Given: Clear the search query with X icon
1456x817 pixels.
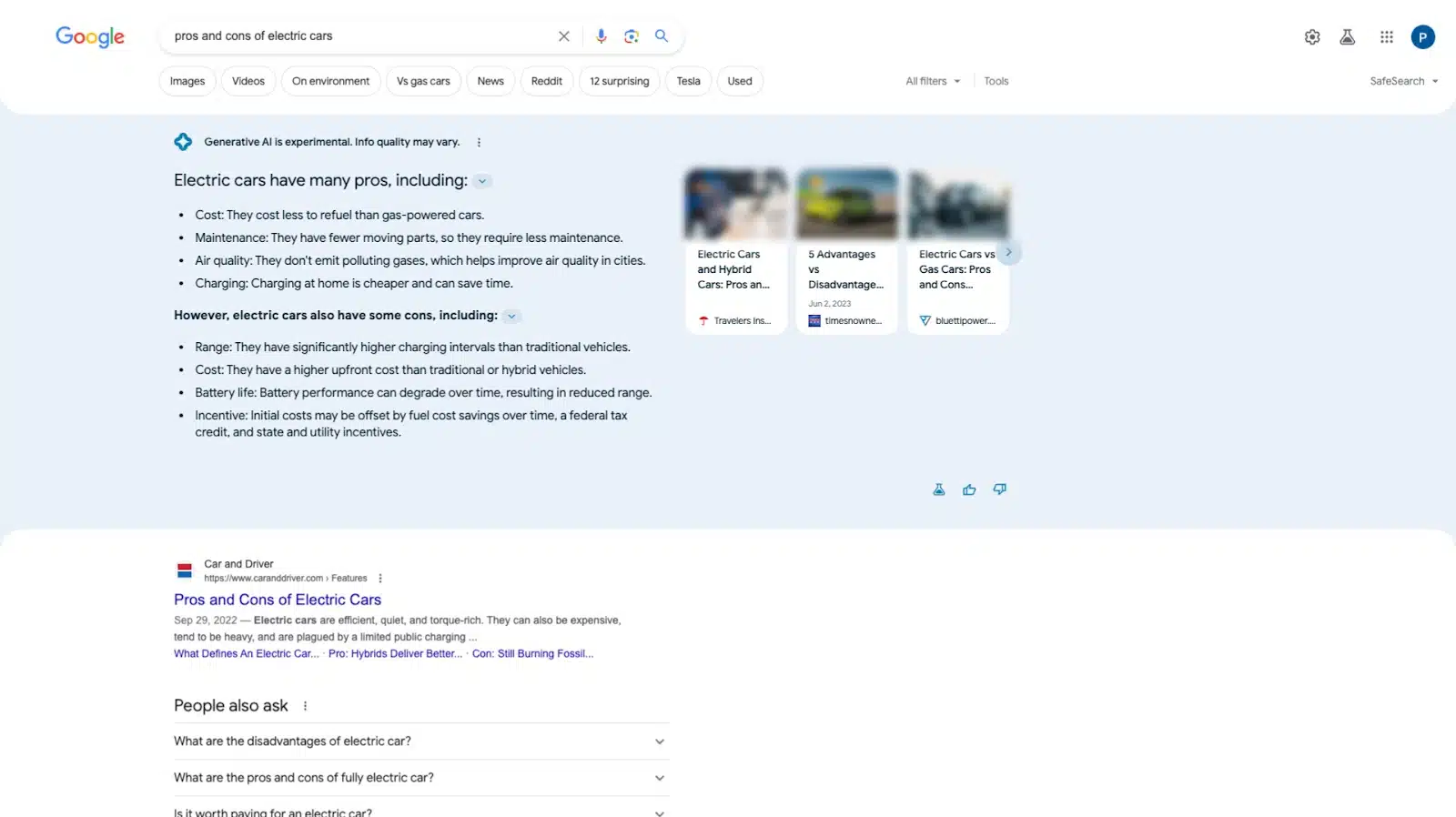Looking at the screenshot, I should click(564, 36).
